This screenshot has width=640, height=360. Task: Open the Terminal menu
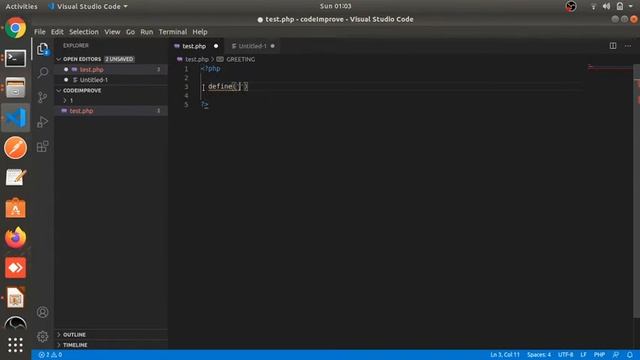click(x=173, y=32)
